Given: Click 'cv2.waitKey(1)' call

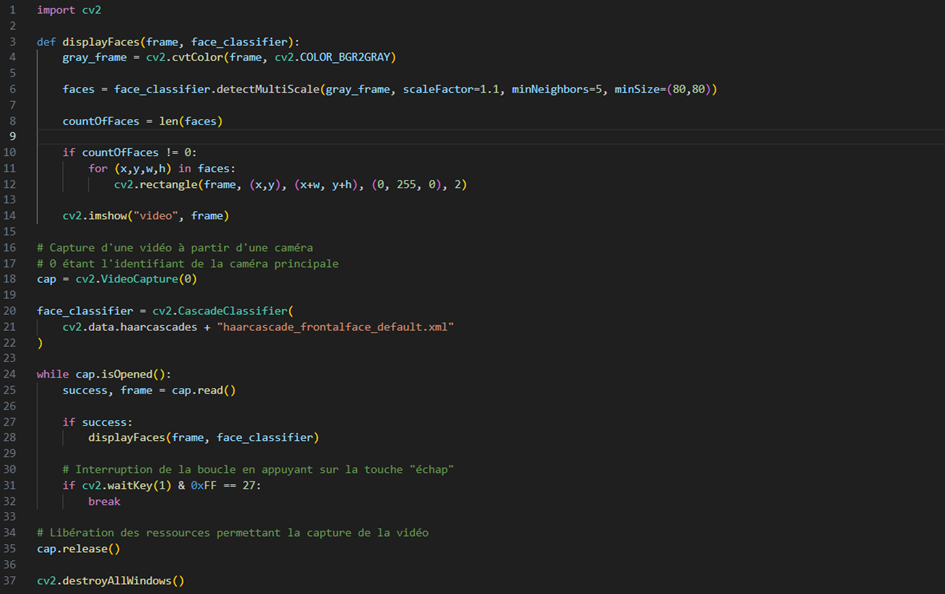Looking at the screenshot, I should (x=127, y=486).
